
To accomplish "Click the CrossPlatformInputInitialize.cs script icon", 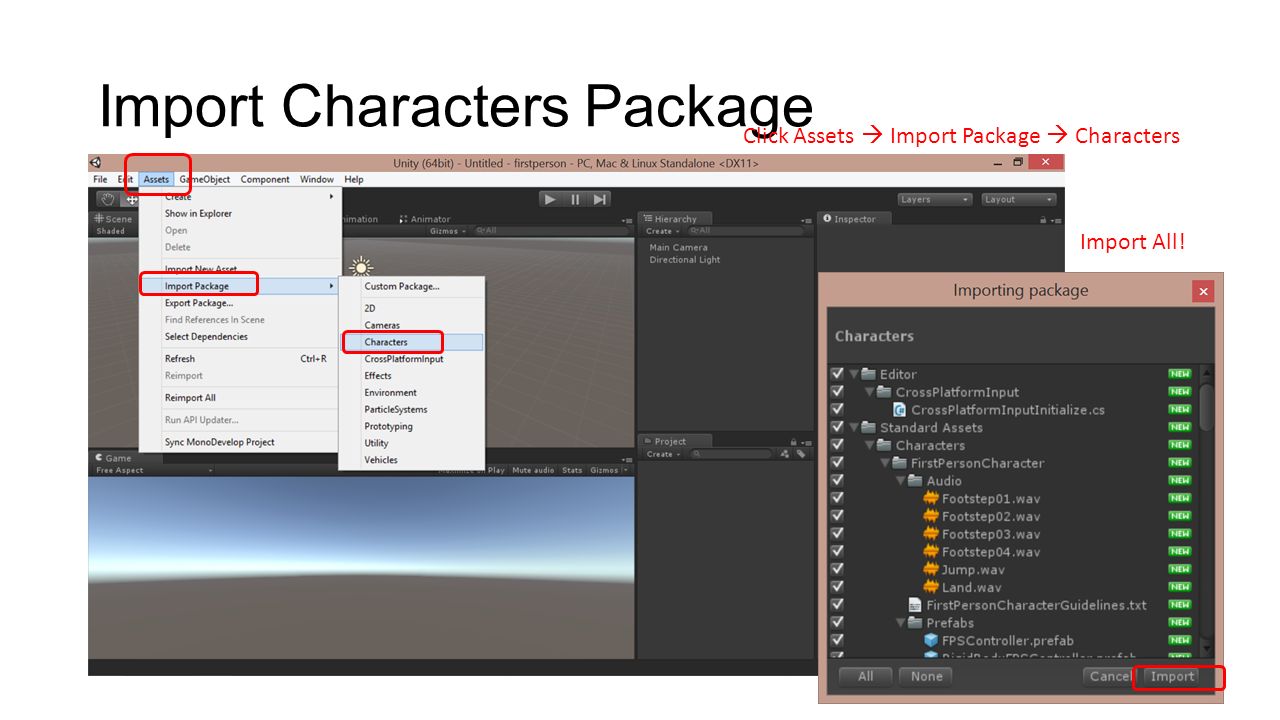I will 900,409.
